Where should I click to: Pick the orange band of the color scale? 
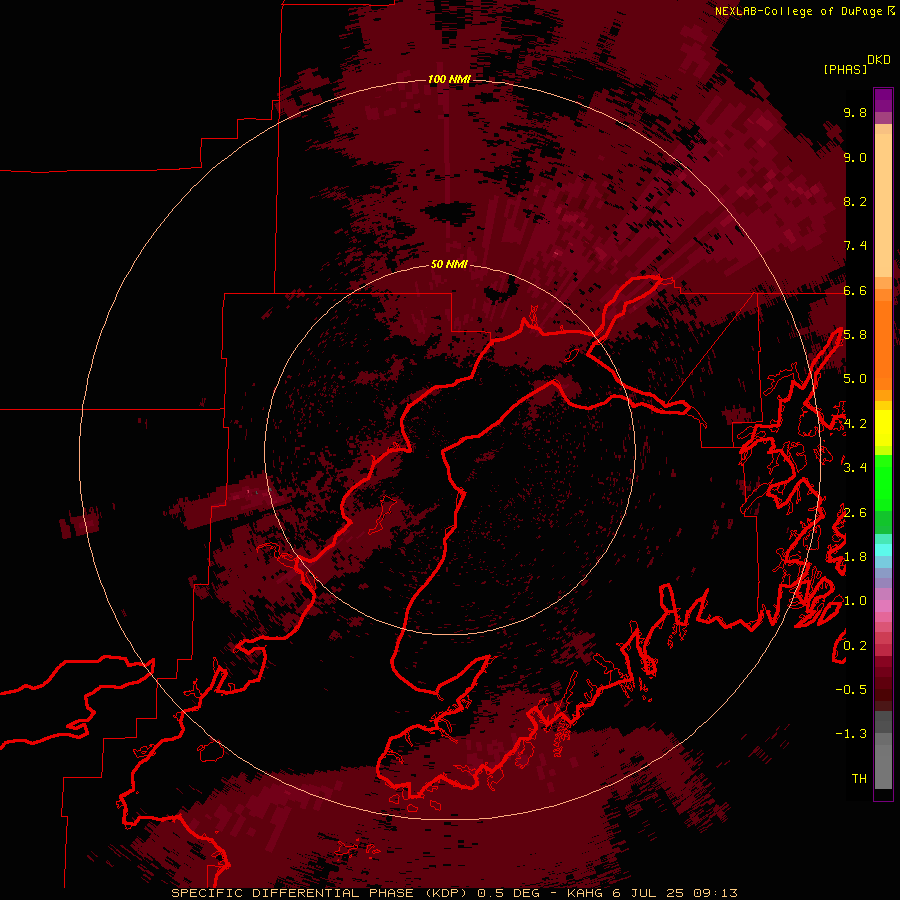pos(883,344)
